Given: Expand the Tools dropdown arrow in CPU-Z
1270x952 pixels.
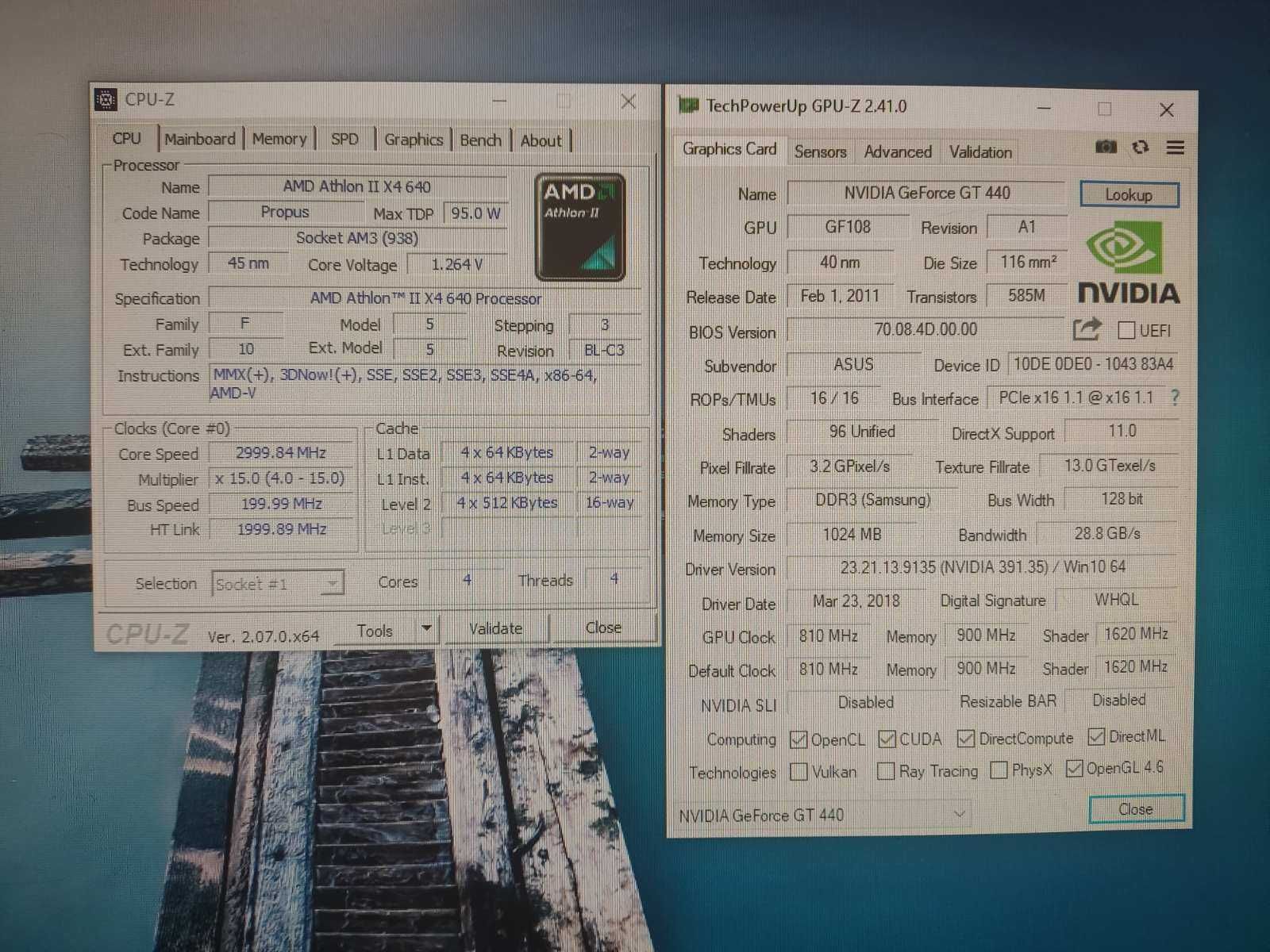Looking at the screenshot, I should (427, 629).
